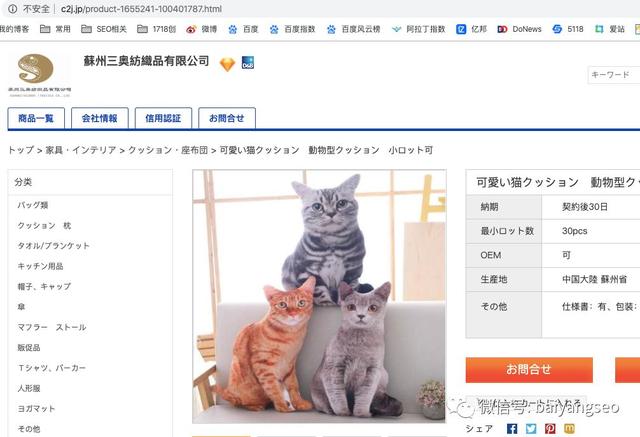Open the 微博 bookmark
This screenshot has width=640, height=437.
click(x=202, y=29)
